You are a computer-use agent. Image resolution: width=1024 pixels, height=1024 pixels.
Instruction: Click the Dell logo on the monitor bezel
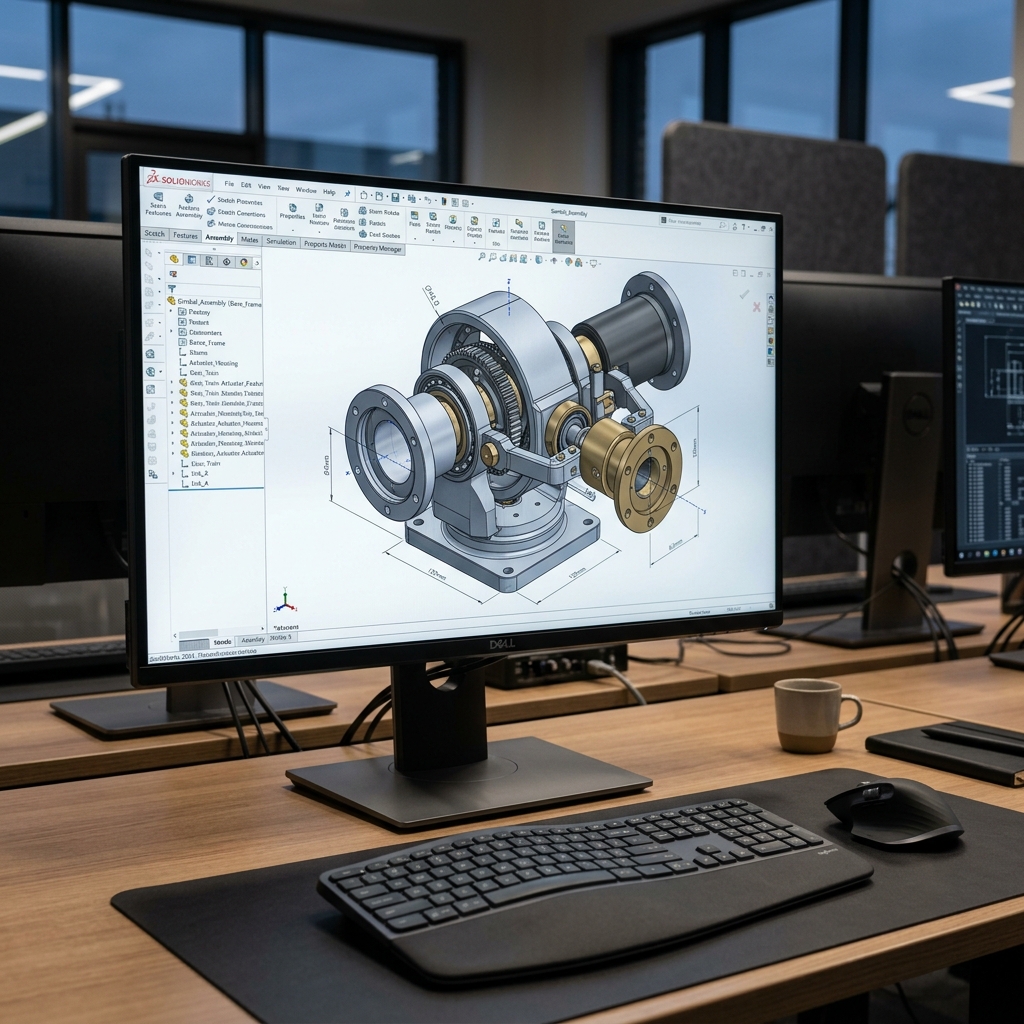point(502,643)
